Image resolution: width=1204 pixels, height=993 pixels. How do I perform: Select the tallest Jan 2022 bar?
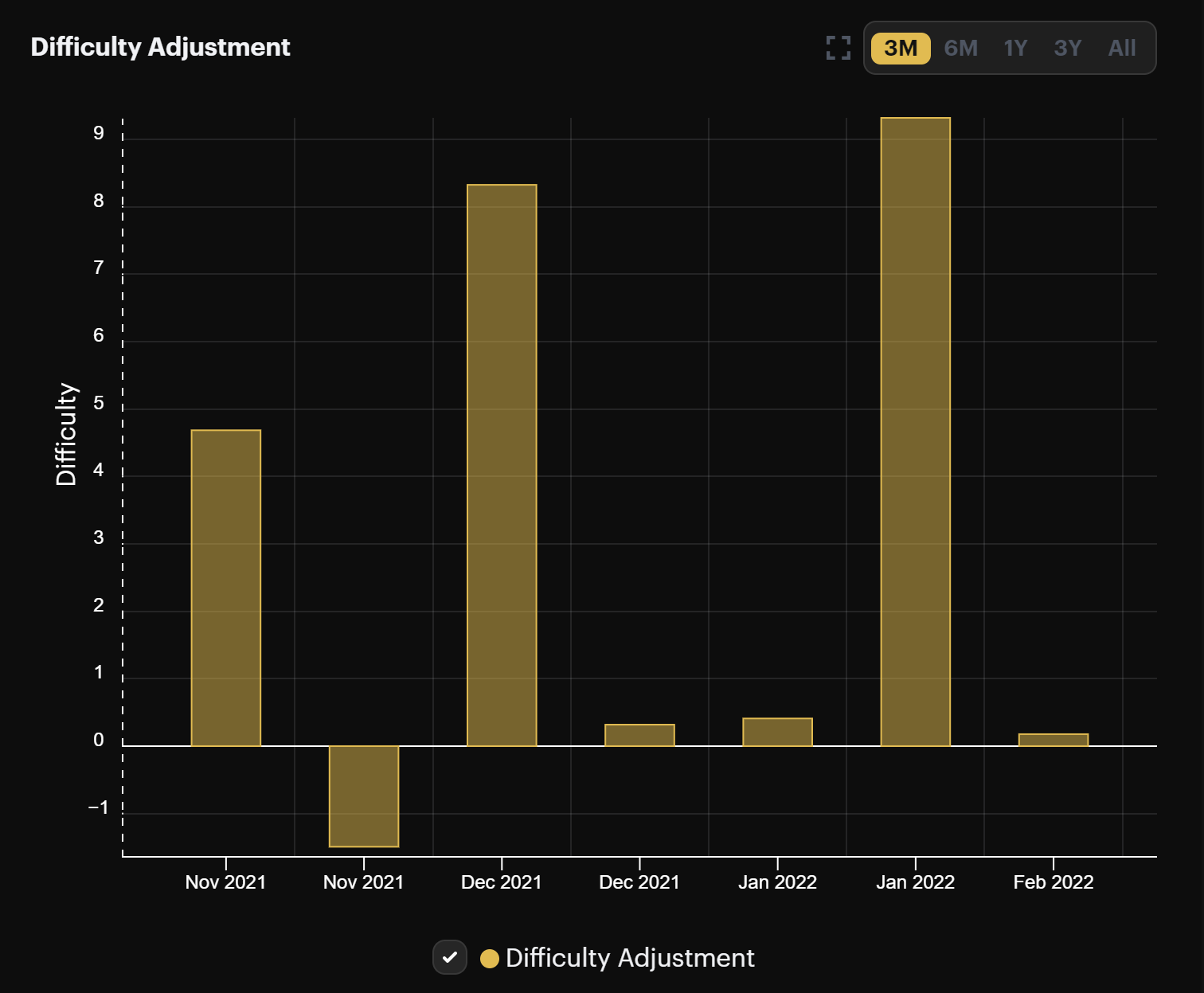(x=916, y=430)
